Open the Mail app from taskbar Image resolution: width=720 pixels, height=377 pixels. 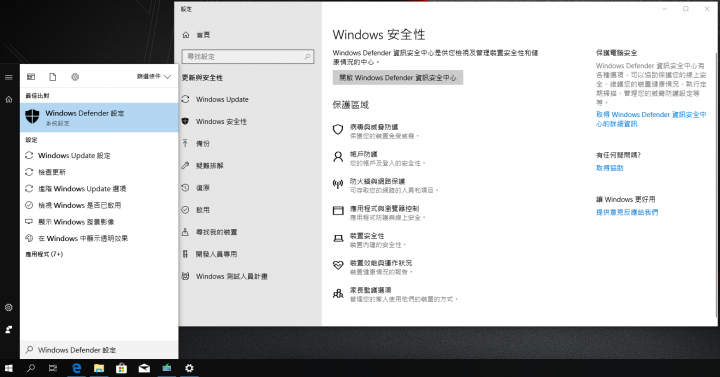click(x=144, y=368)
